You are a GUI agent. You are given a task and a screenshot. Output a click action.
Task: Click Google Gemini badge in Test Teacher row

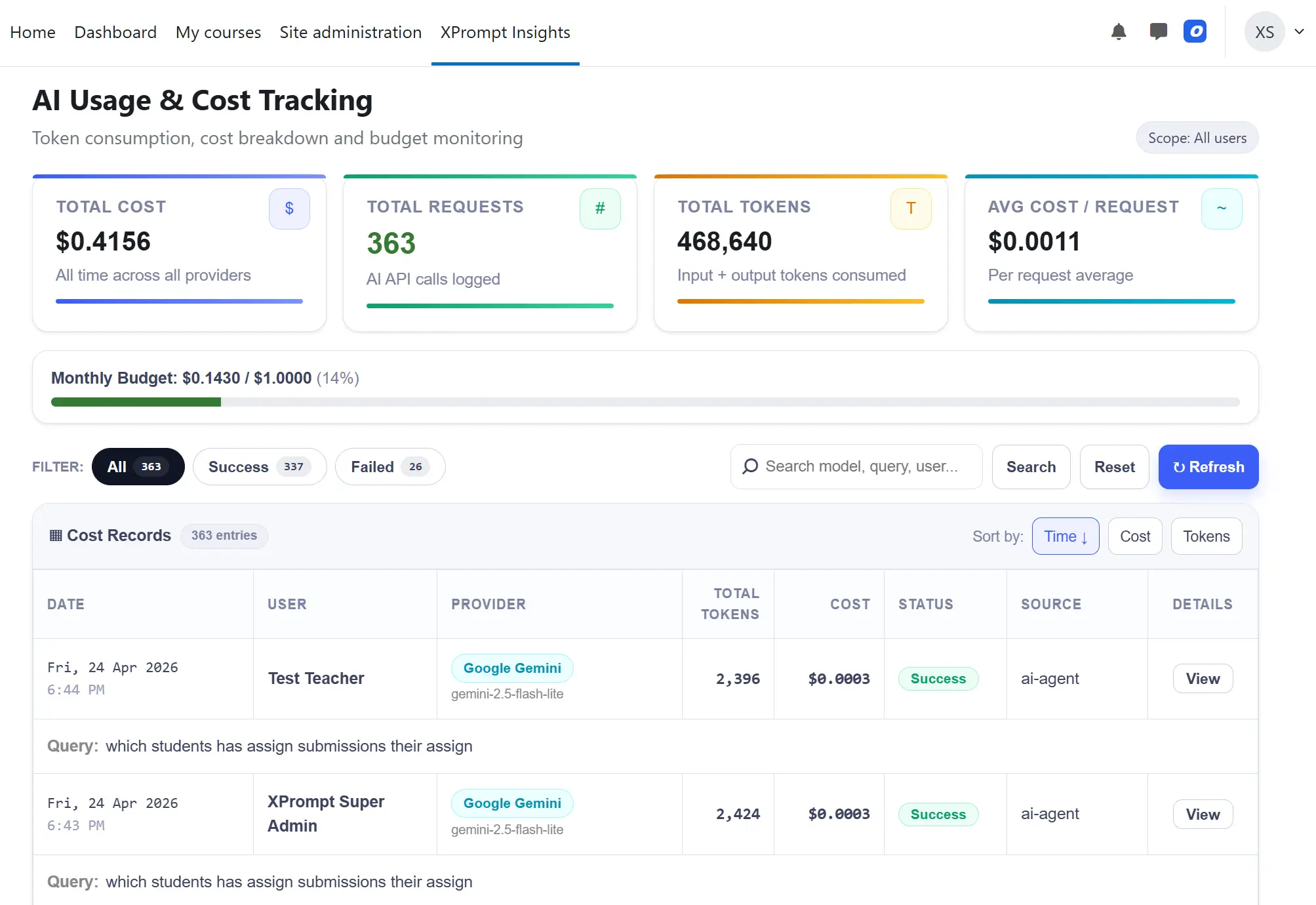pyautogui.click(x=512, y=668)
